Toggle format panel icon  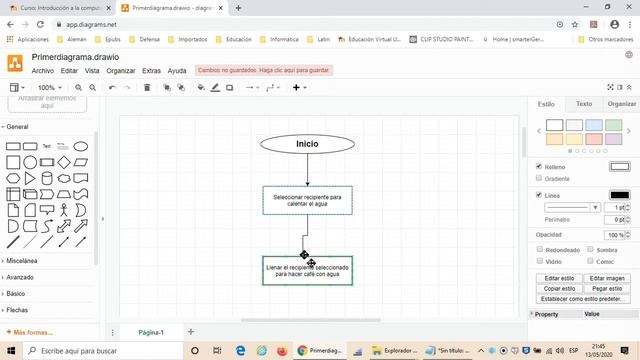tap(620, 87)
